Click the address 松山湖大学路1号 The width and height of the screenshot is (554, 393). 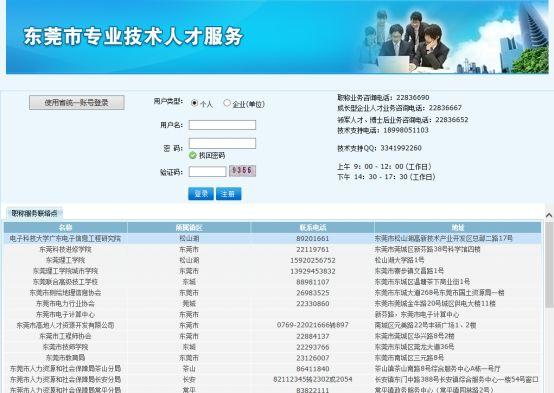point(400,260)
